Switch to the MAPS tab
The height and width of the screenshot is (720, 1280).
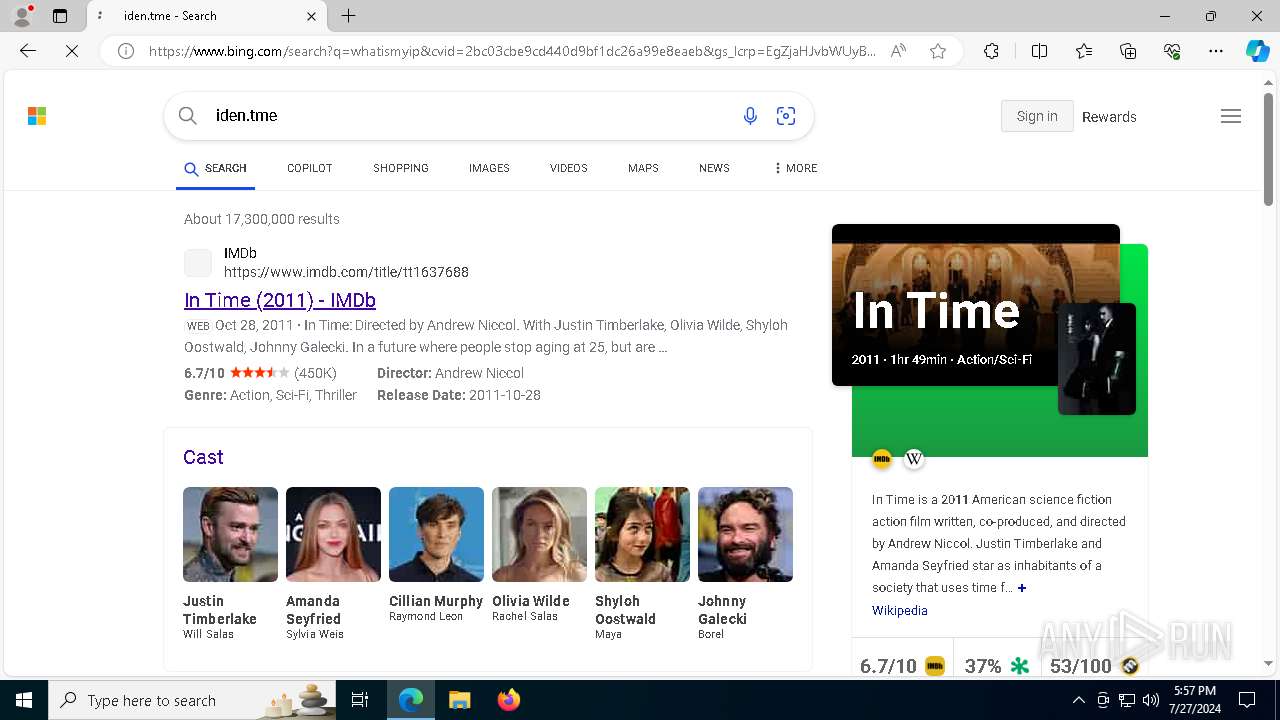643,168
